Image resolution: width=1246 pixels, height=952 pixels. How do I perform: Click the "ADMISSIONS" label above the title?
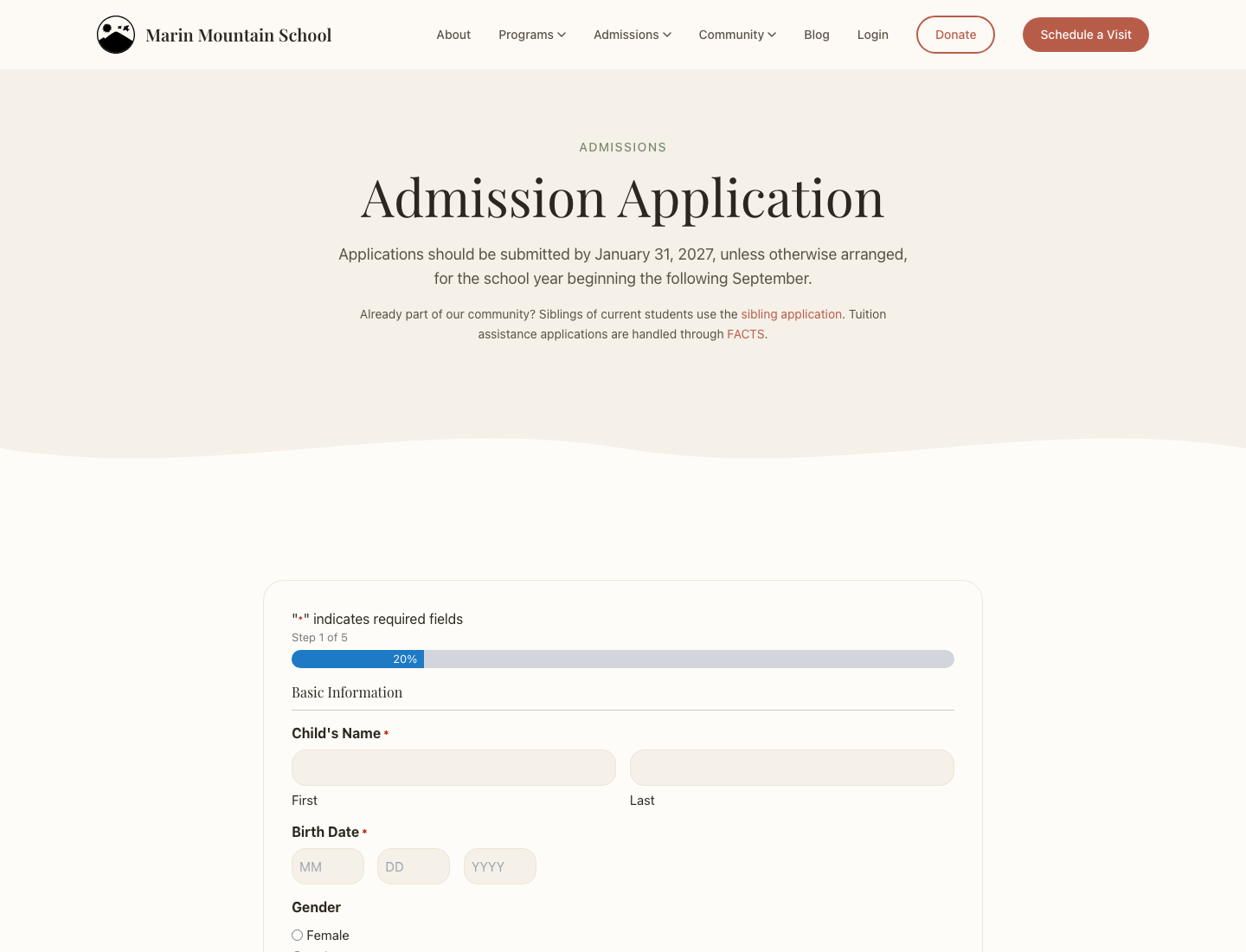coord(623,147)
